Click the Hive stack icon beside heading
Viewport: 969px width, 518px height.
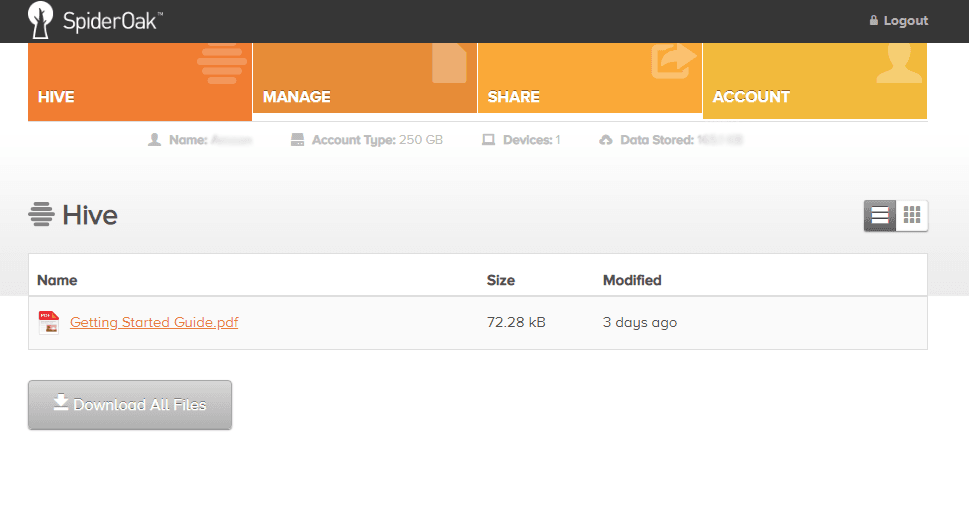pyautogui.click(x=41, y=215)
